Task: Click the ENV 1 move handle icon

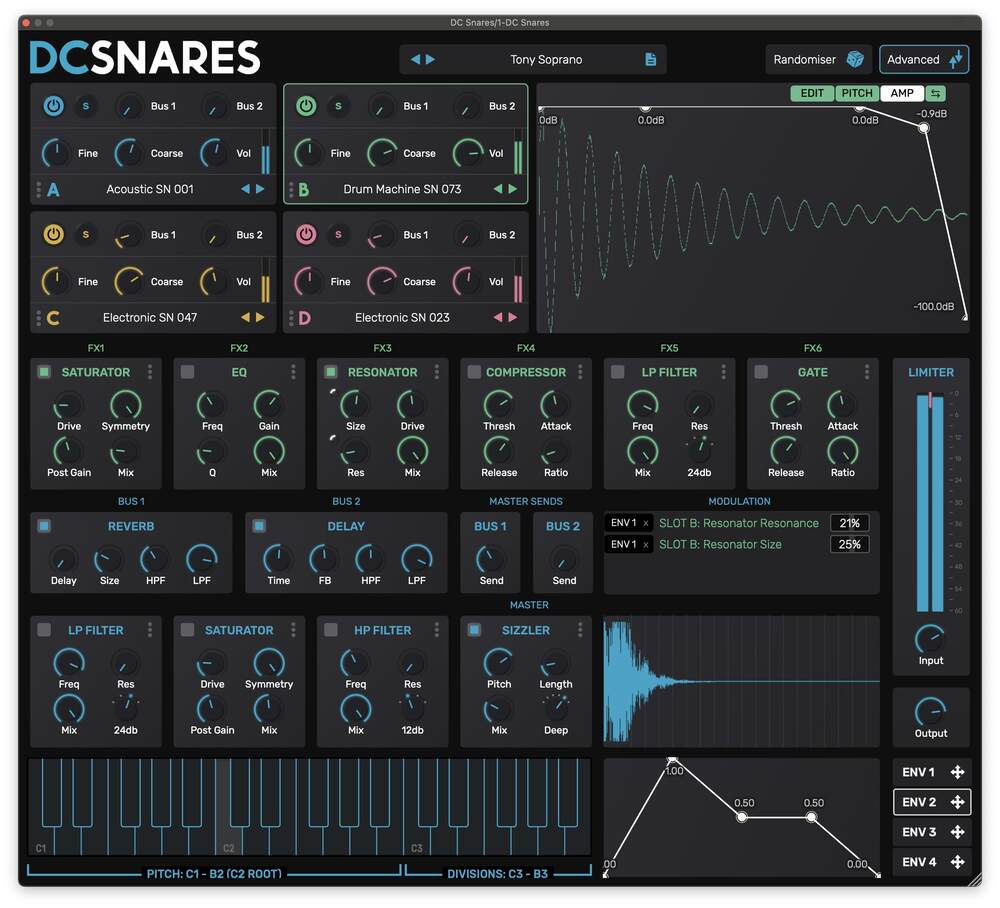Action: 957,772
